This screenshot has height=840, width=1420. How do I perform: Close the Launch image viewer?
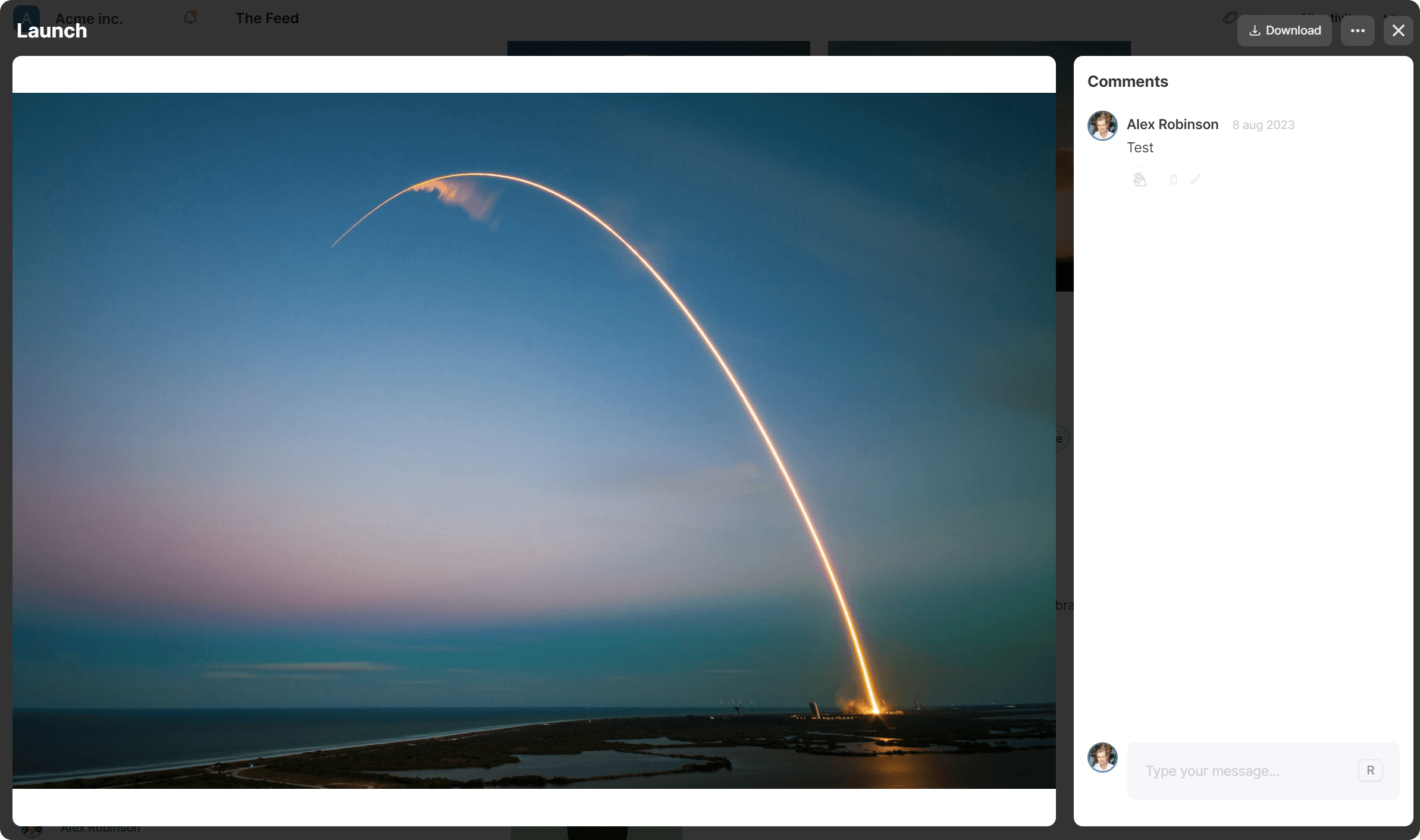[1398, 30]
